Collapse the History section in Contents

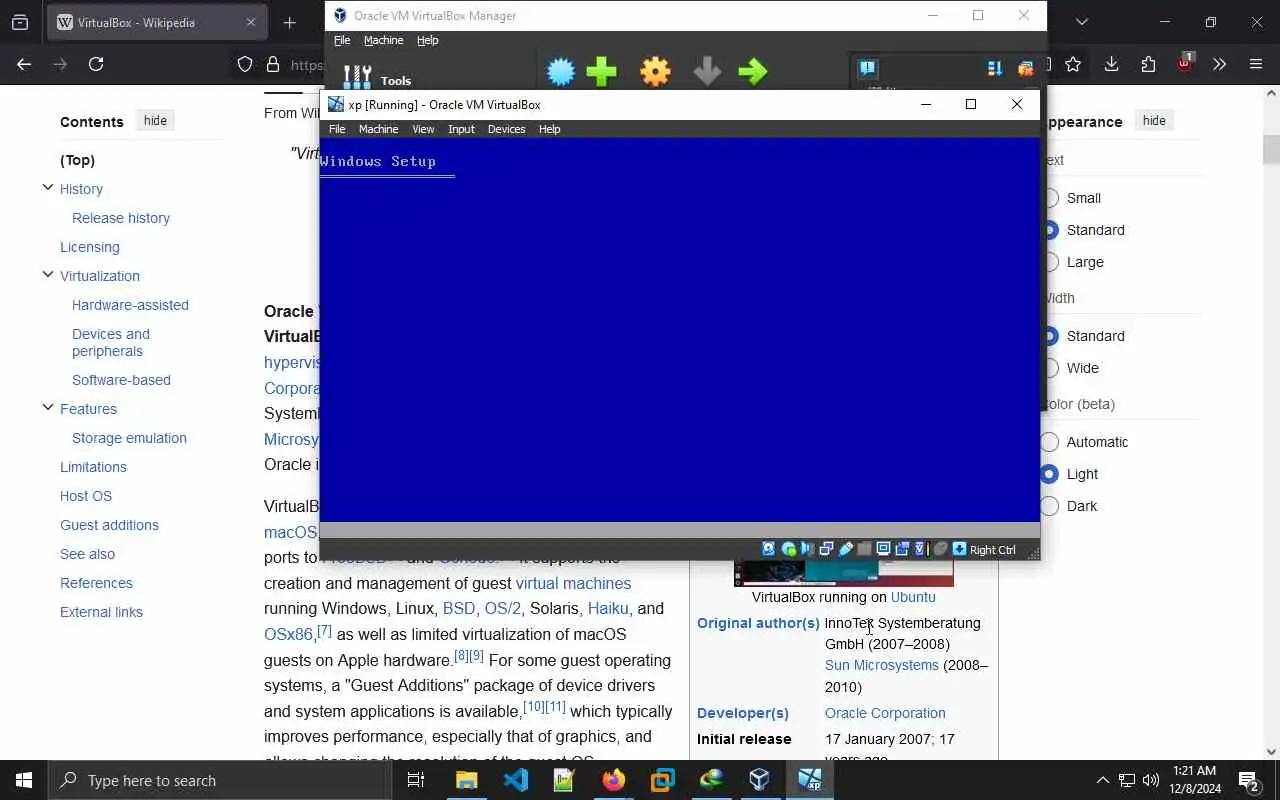click(x=47, y=188)
